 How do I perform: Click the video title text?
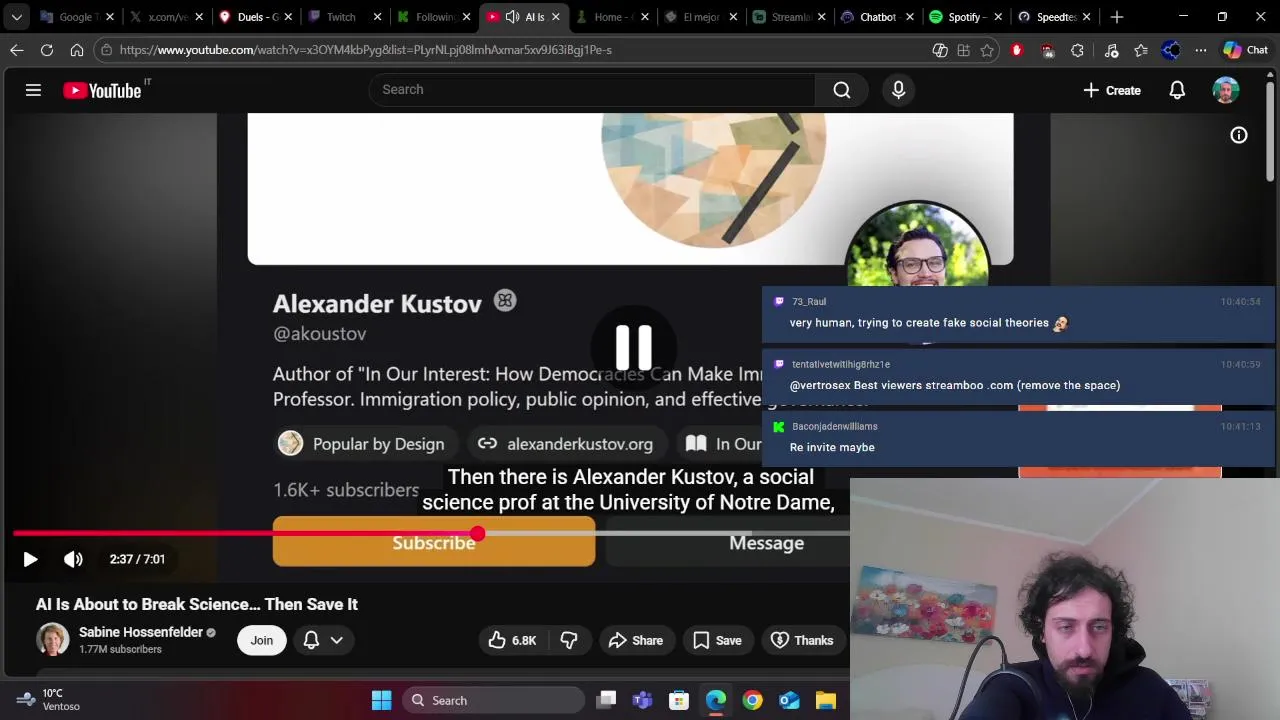pos(197,604)
